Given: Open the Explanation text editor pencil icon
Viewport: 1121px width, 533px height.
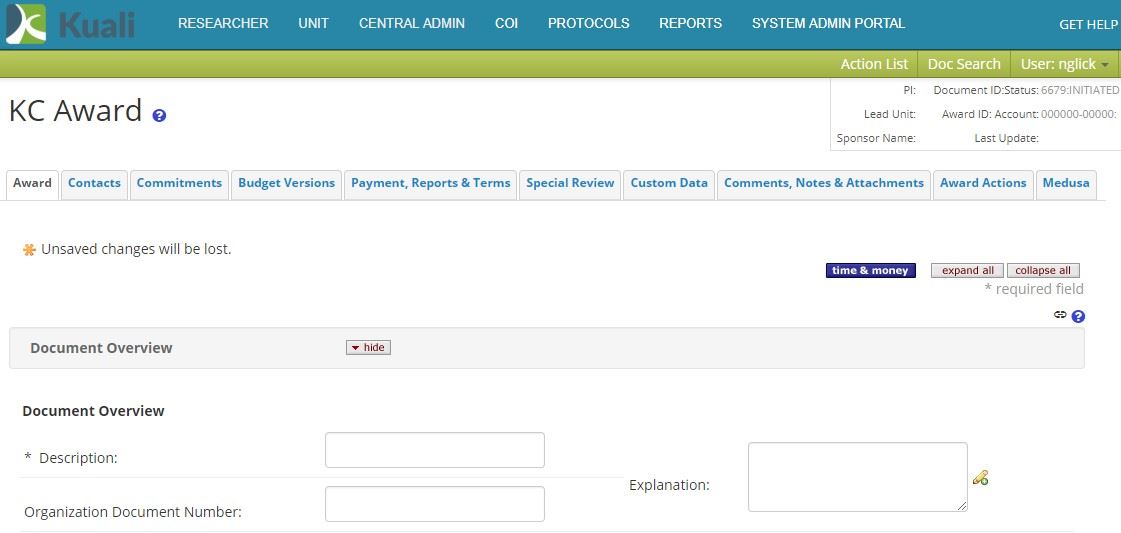Looking at the screenshot, I should (980, 478).
